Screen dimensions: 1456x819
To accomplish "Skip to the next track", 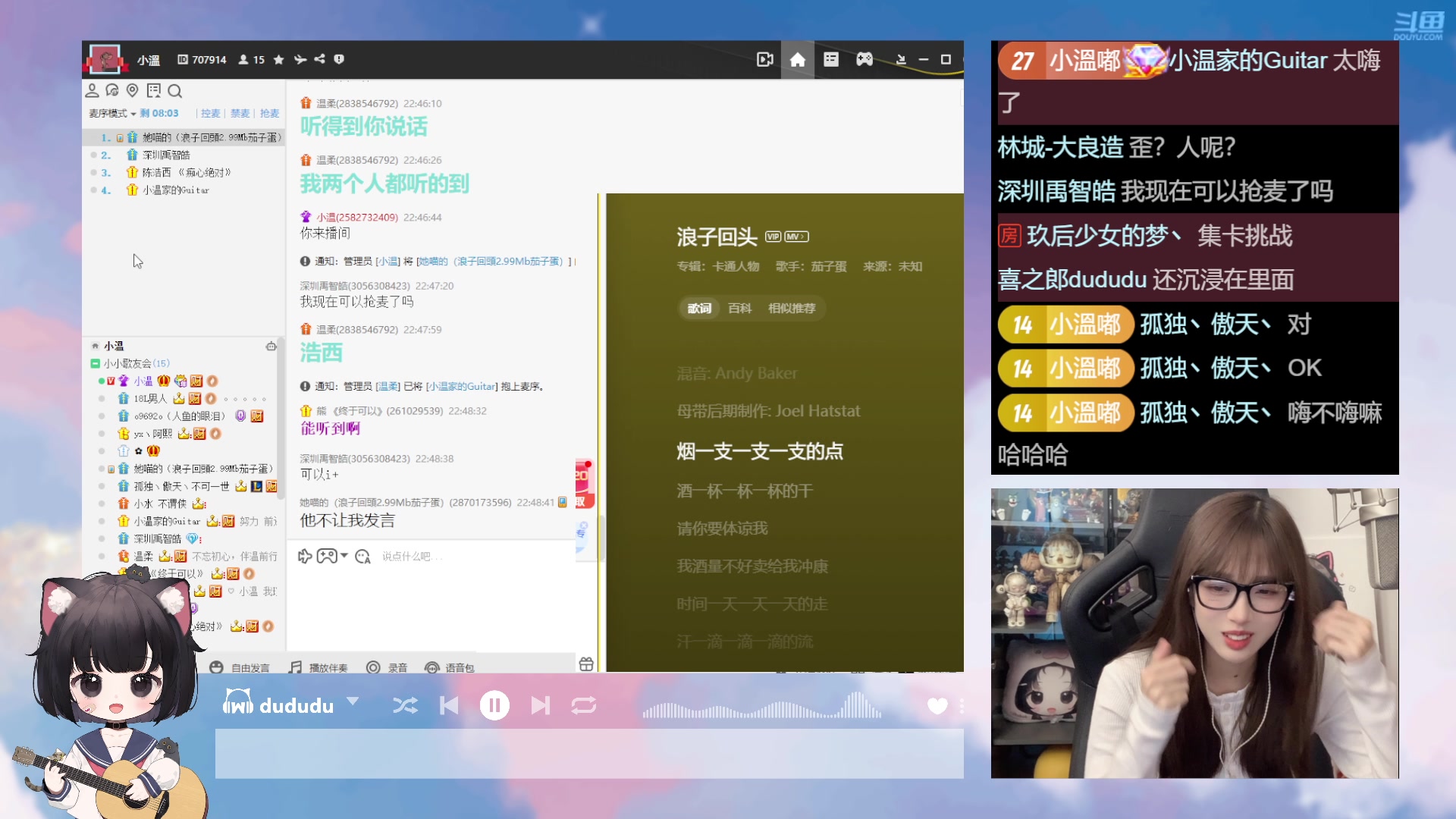I will [x=540, y=706].
